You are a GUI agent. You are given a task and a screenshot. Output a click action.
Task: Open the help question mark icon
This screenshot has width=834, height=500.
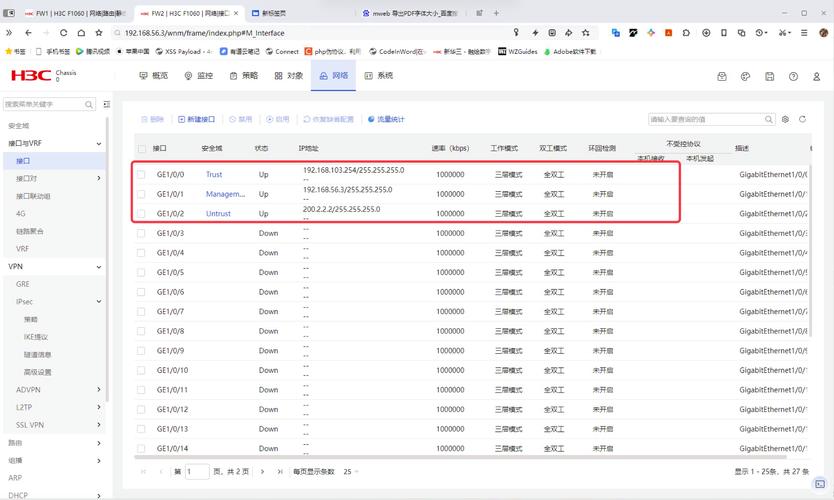coord(793,77)
